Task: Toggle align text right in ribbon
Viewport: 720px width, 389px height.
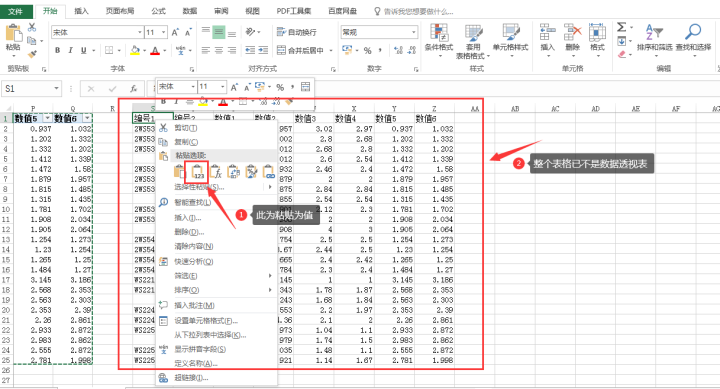Action: (232, 50)
